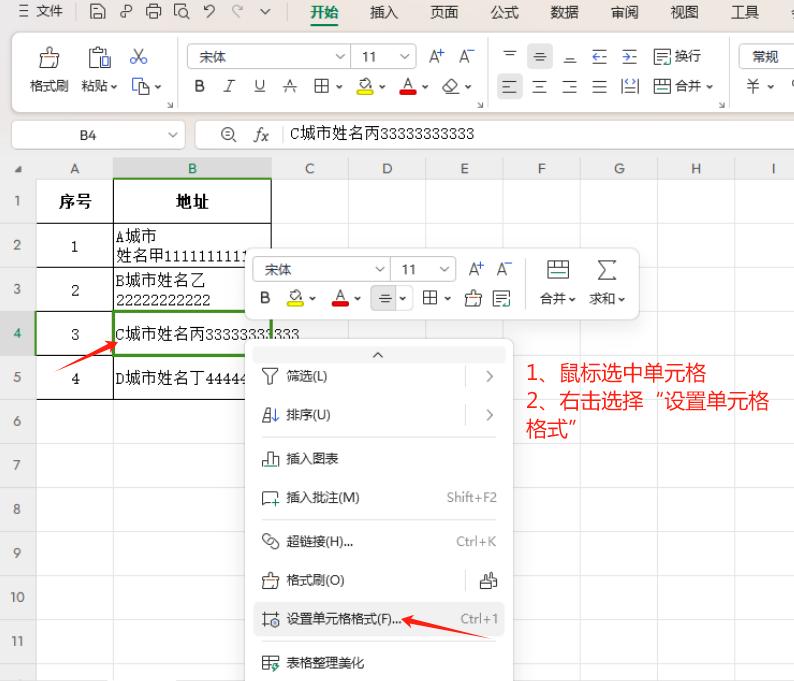Click increase indent icon

point(629,56)
